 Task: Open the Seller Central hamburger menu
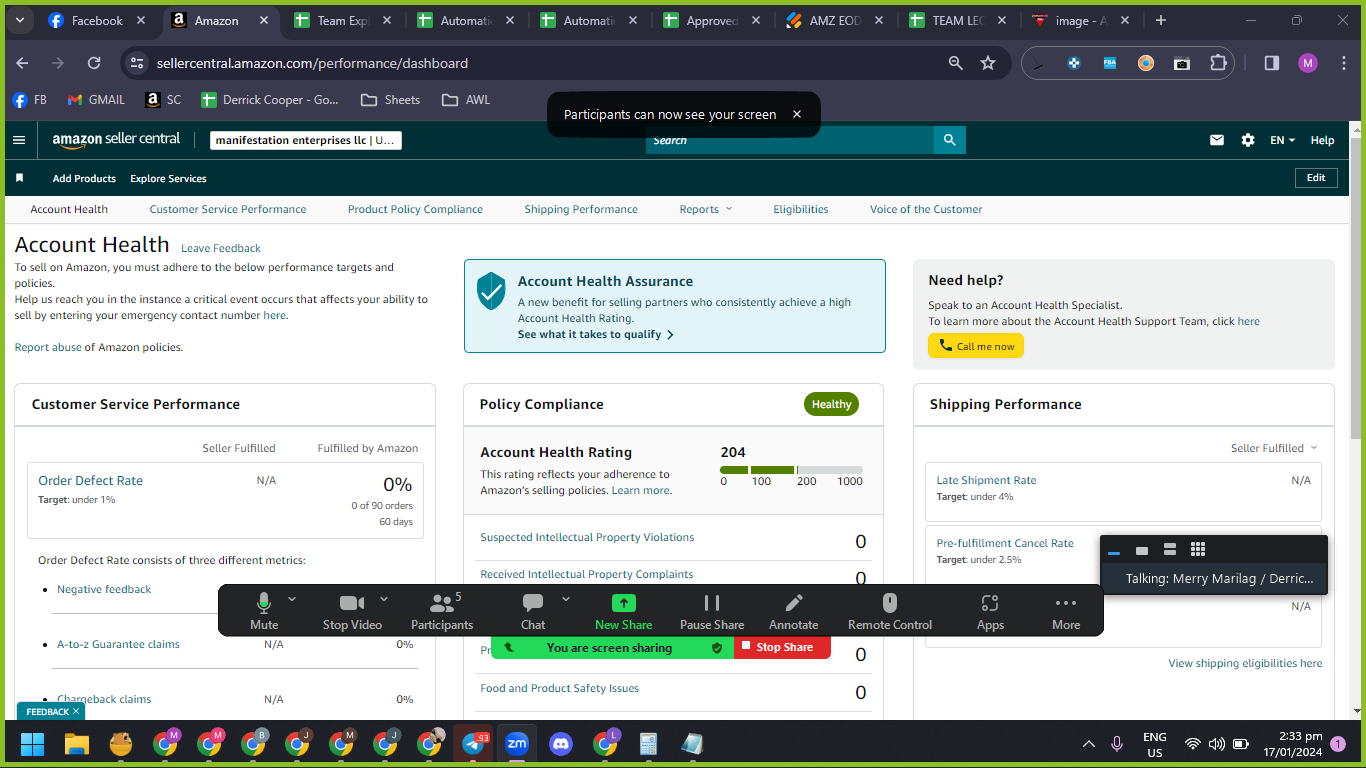point(19,140)
